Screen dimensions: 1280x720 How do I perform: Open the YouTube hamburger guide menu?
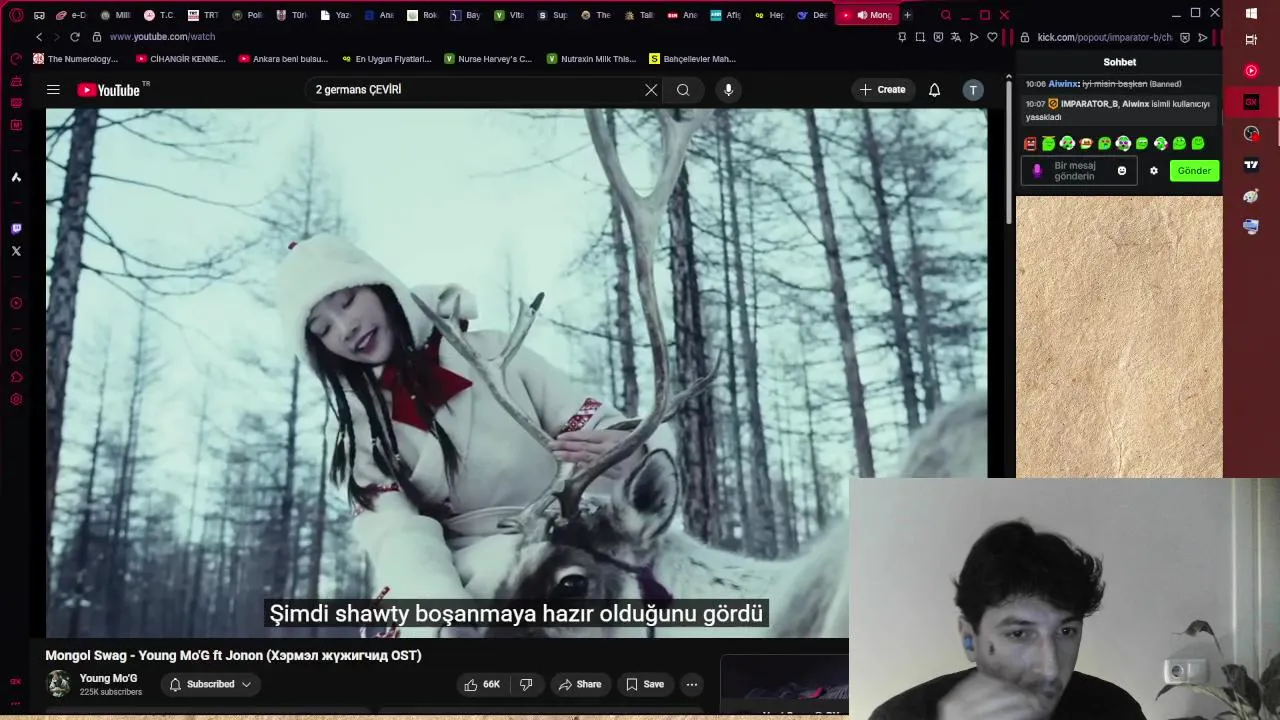[53, 90]
